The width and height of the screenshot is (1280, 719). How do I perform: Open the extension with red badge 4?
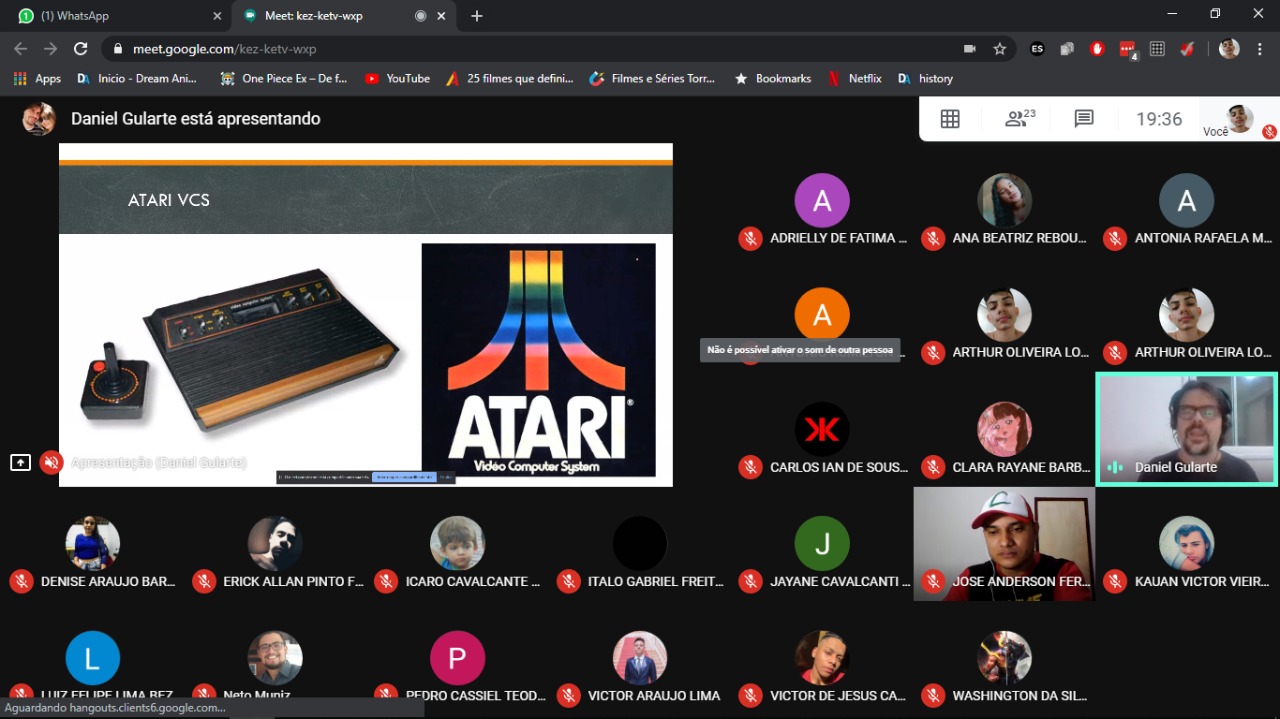point(1127,48)
